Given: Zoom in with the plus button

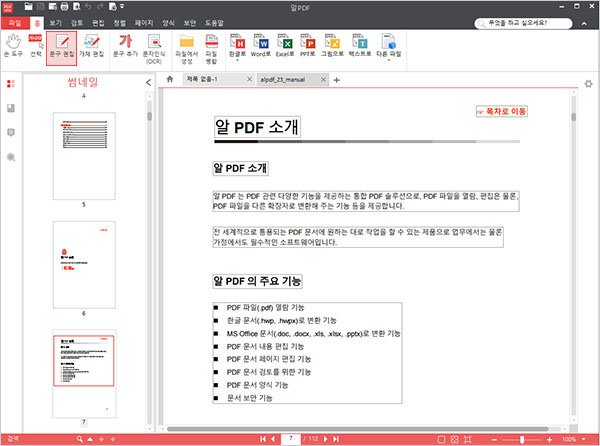Looking at the screenshot, I should click(x=550, y=439).
